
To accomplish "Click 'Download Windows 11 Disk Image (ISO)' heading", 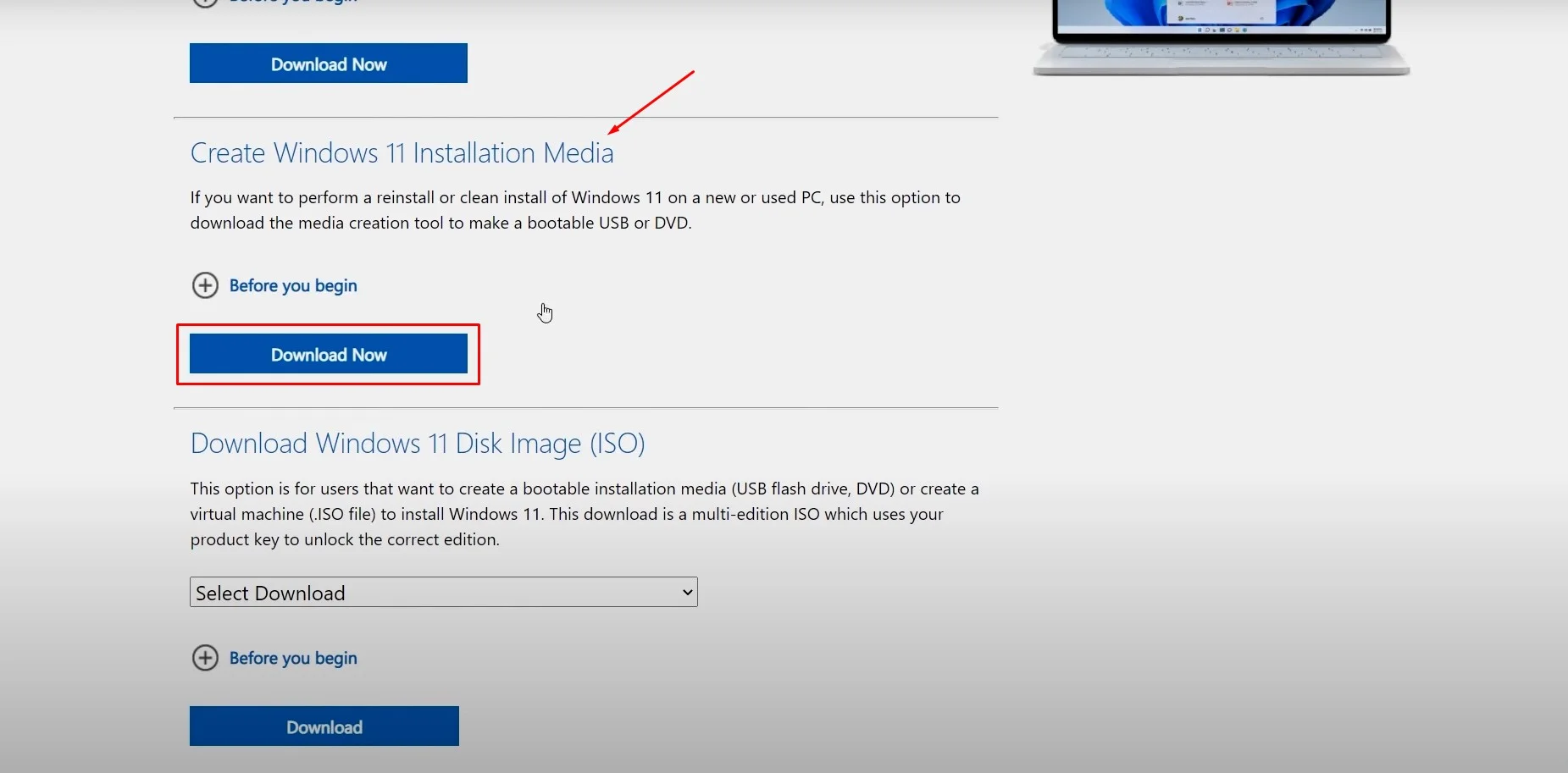I will [x=418, y=444].
